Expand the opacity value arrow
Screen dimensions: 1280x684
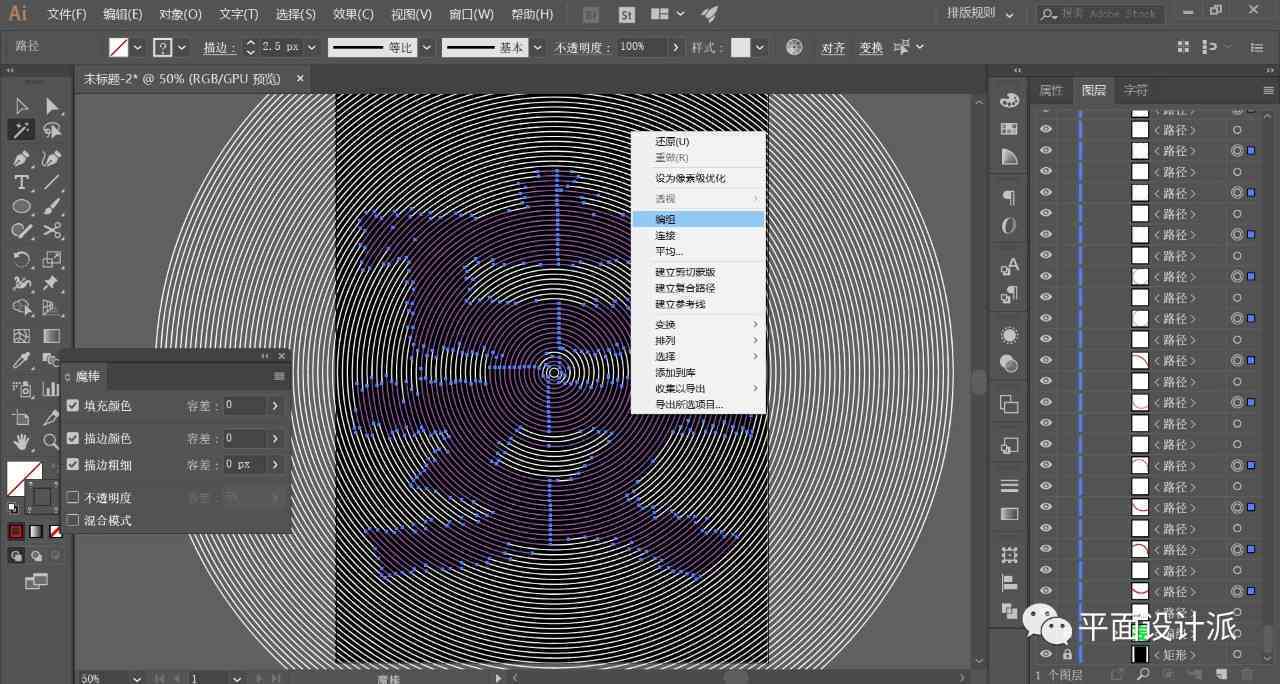point(676,47)
